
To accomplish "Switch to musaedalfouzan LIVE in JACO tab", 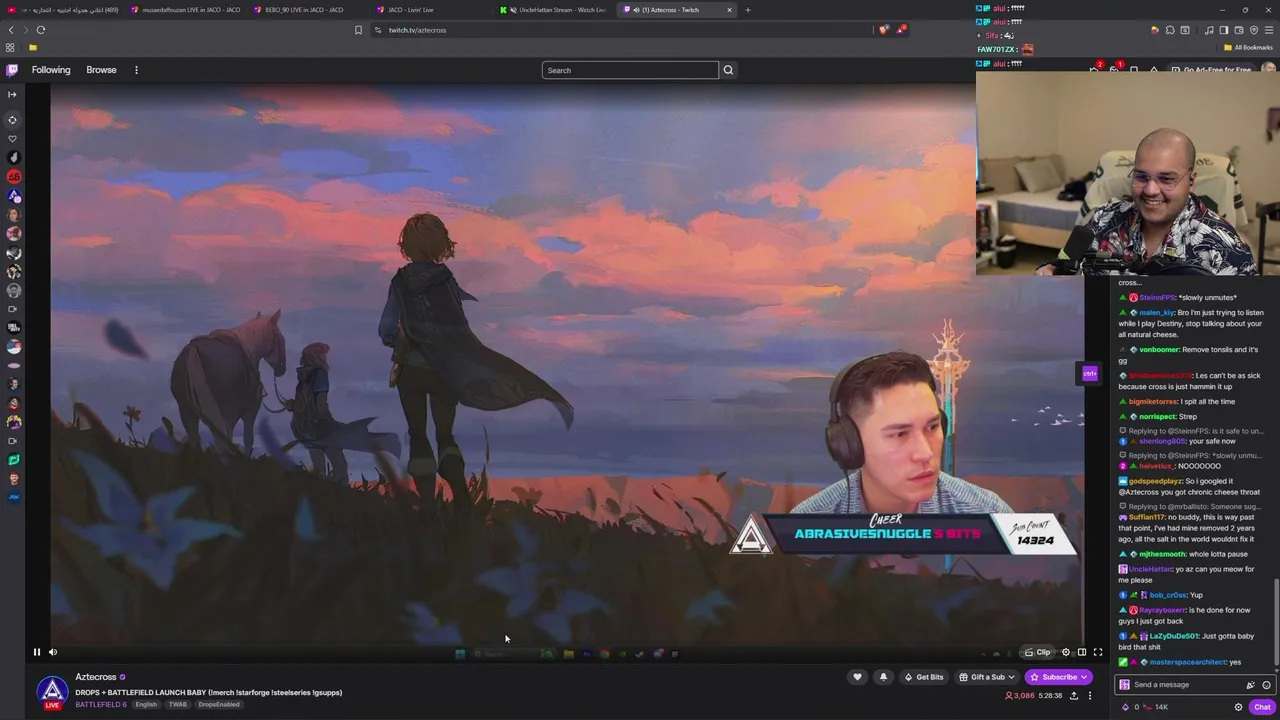I will [185, 10].
